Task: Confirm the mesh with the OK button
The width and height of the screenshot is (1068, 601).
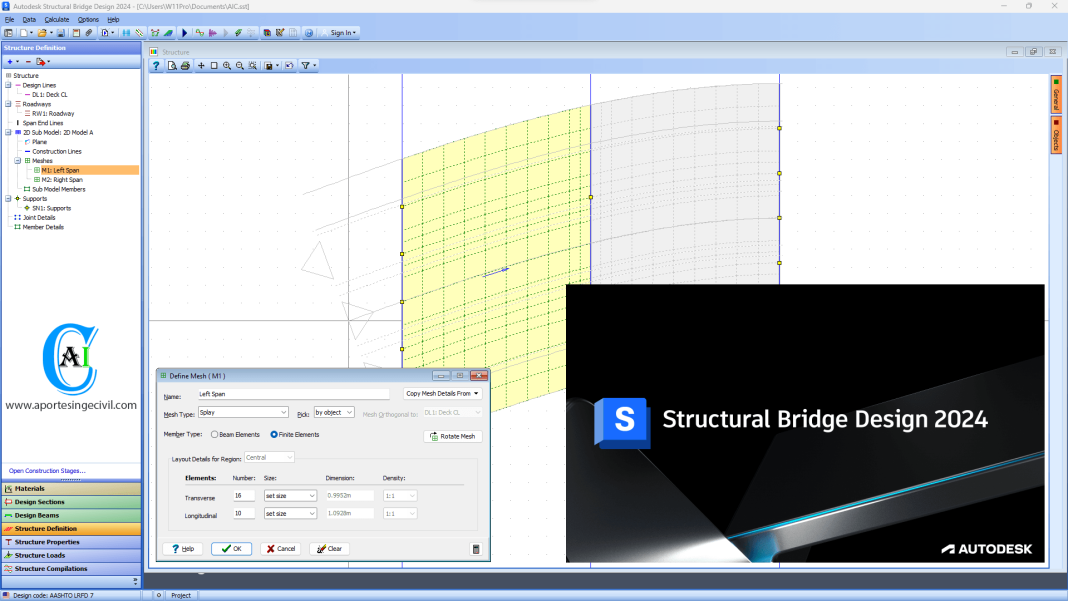Action: point(232,549)
